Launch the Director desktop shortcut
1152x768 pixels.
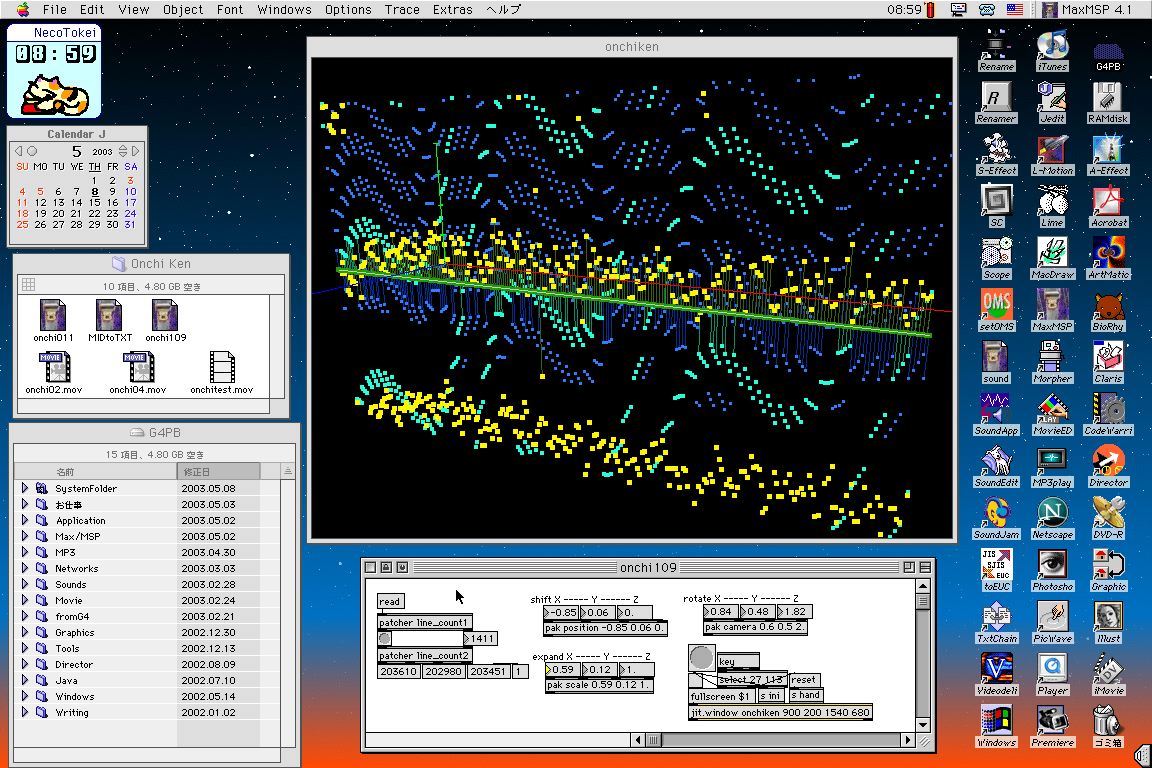pyautogui.click(x=1108, y=461)
